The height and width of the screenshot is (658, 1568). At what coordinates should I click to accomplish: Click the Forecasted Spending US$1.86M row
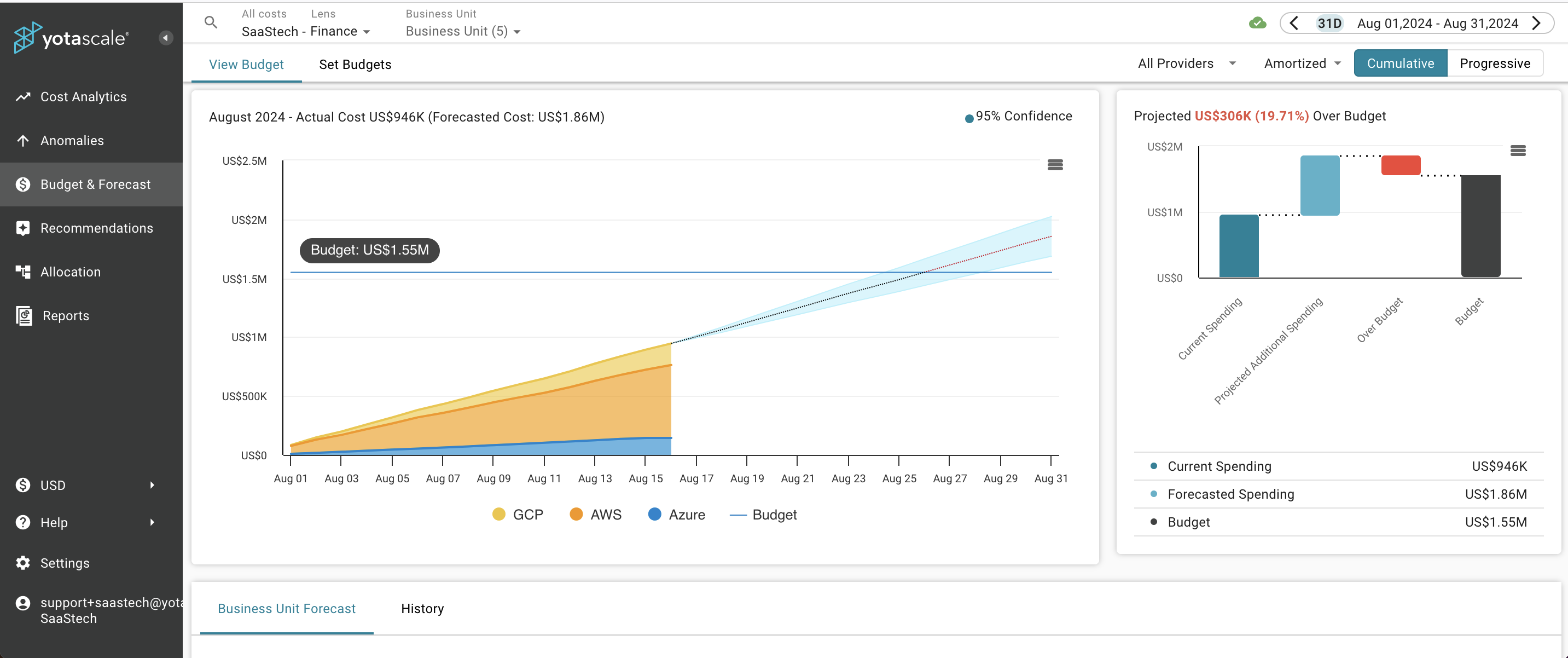(1339, 494)
